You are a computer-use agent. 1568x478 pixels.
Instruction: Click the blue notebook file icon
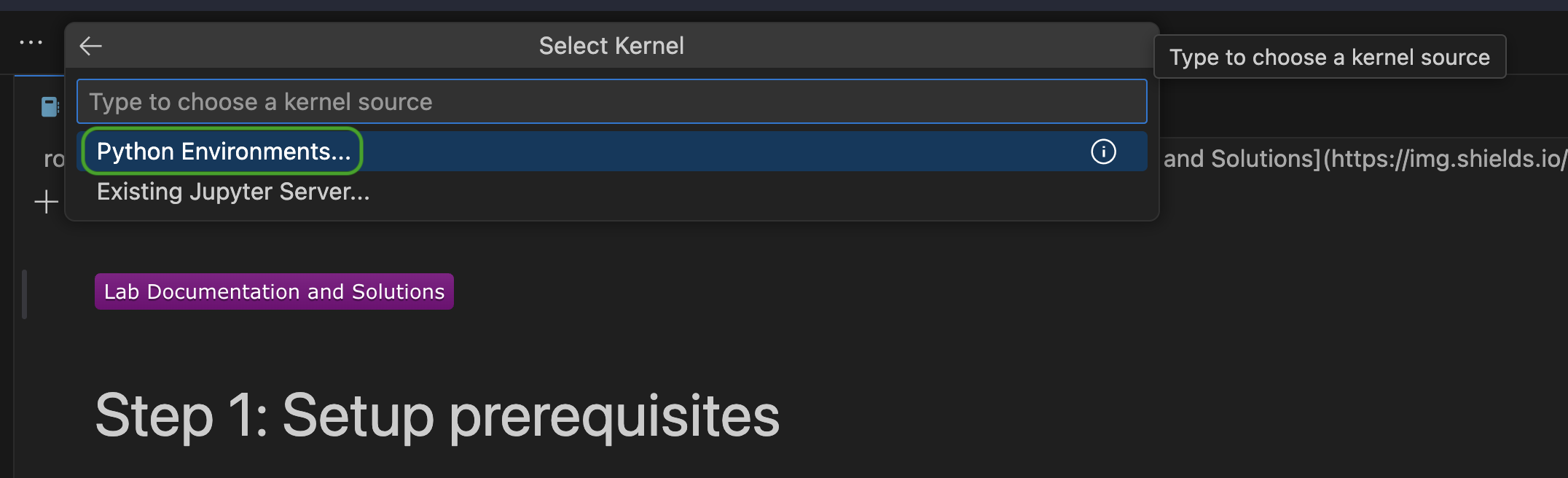tap(50, 107)
